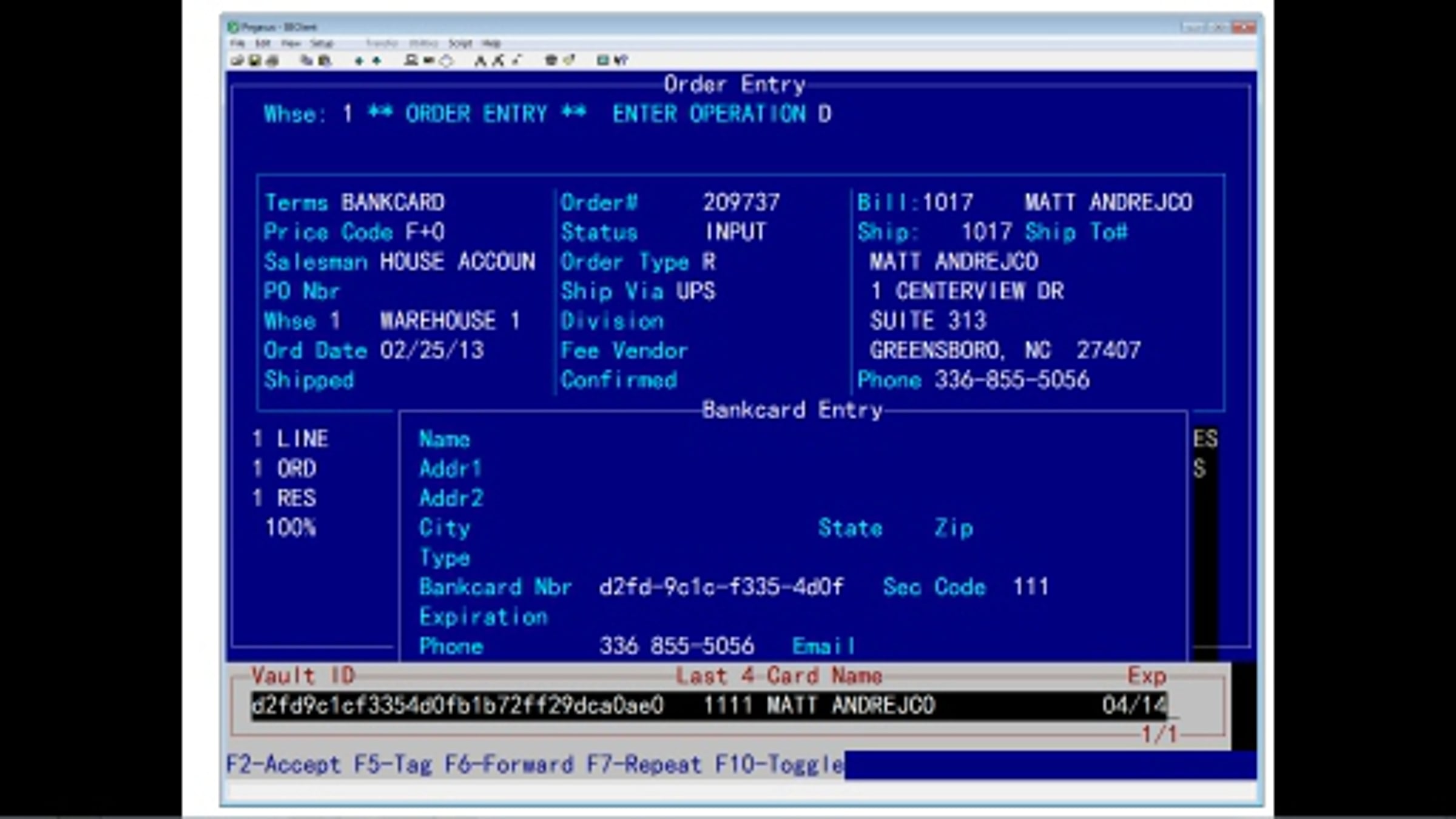This screenshot has width=1456, height=819.
Task: Click the telephone toolbar icon
Action: [x=550, y=60]
